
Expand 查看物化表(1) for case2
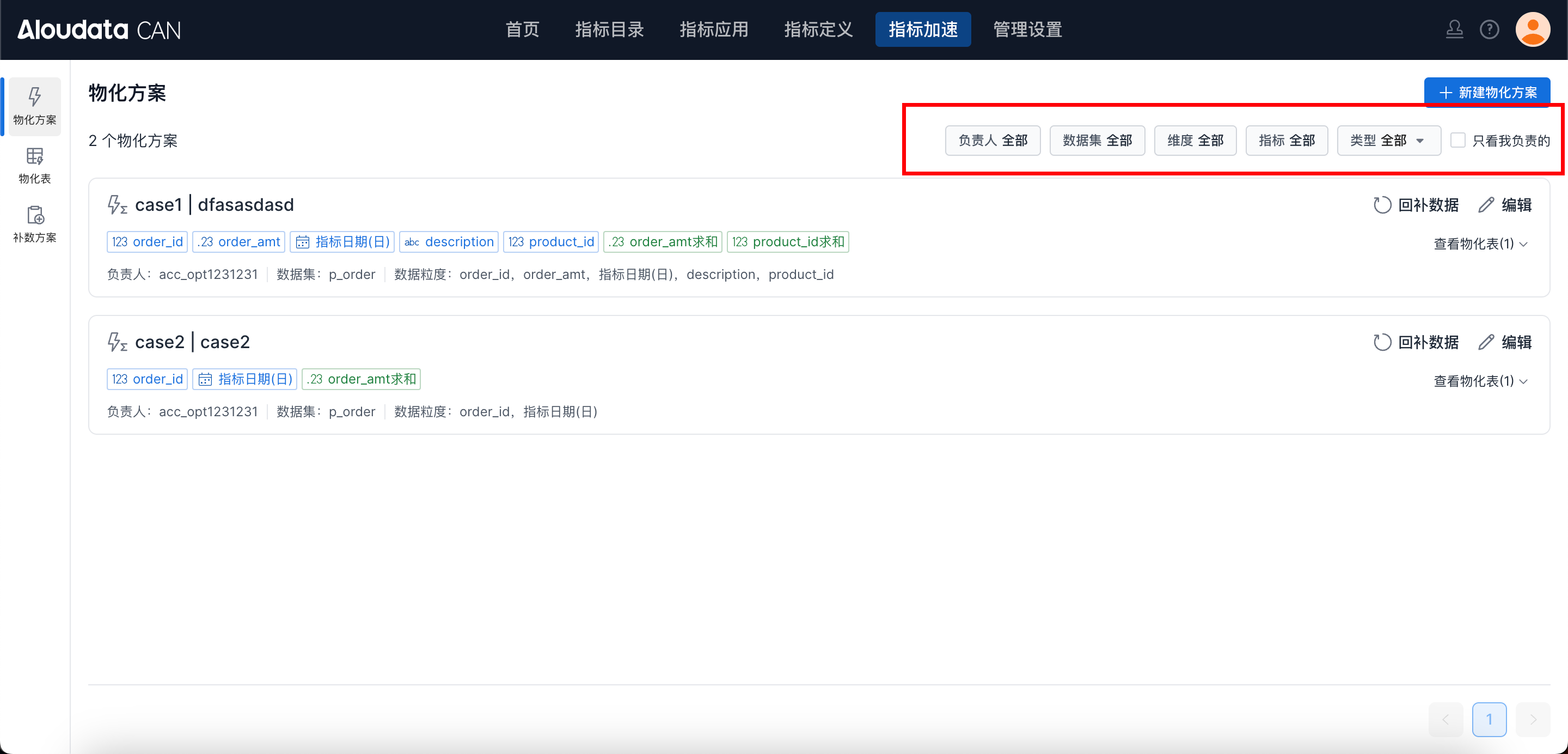point(1480,381)
